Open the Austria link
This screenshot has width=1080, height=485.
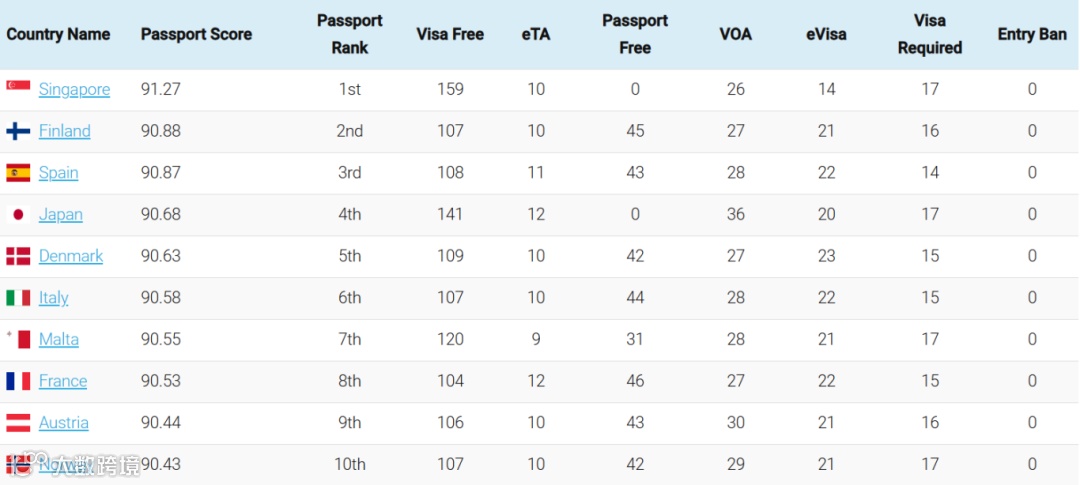(63, 422)
